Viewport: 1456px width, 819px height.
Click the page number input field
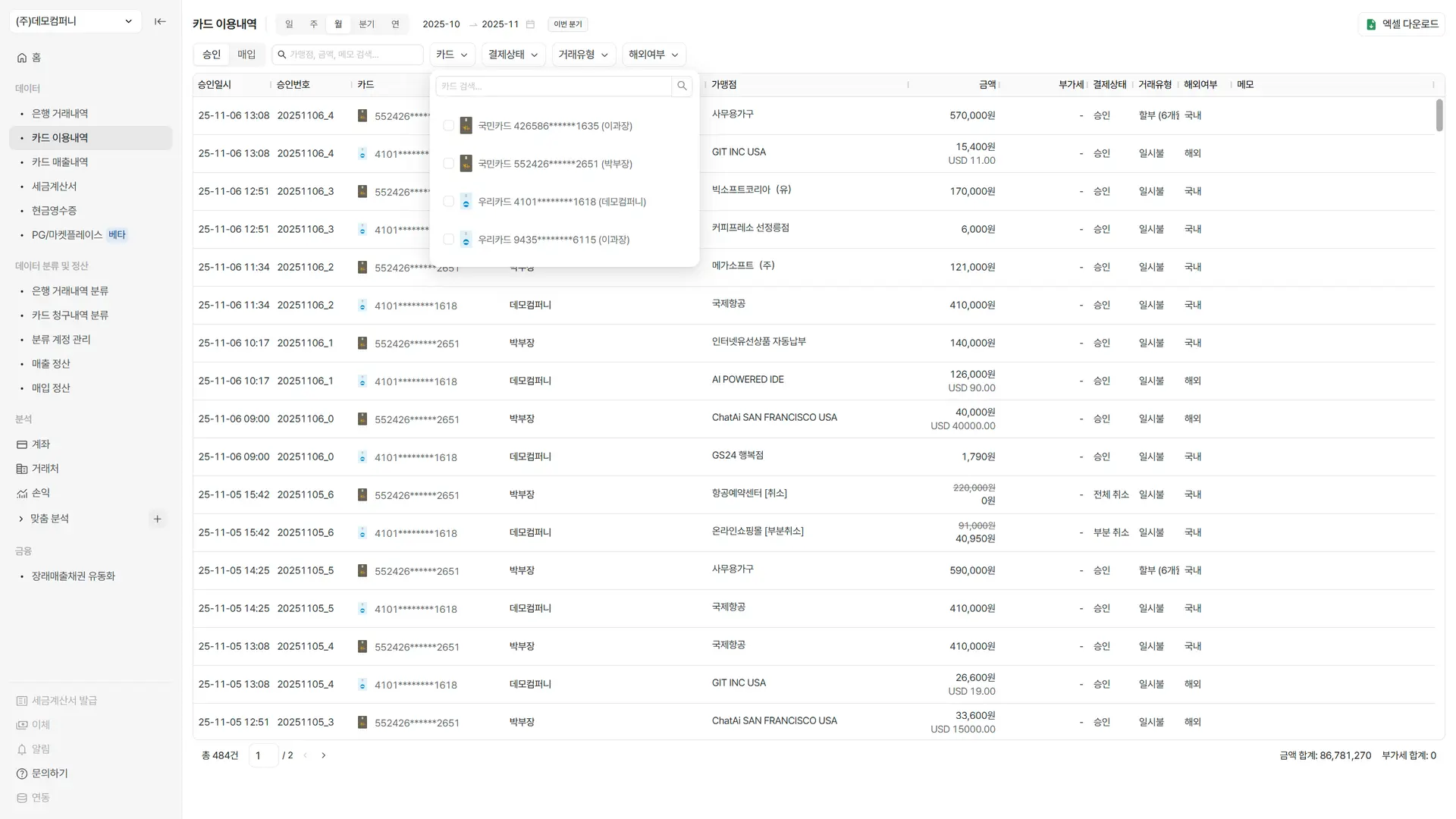pos(263,755)
